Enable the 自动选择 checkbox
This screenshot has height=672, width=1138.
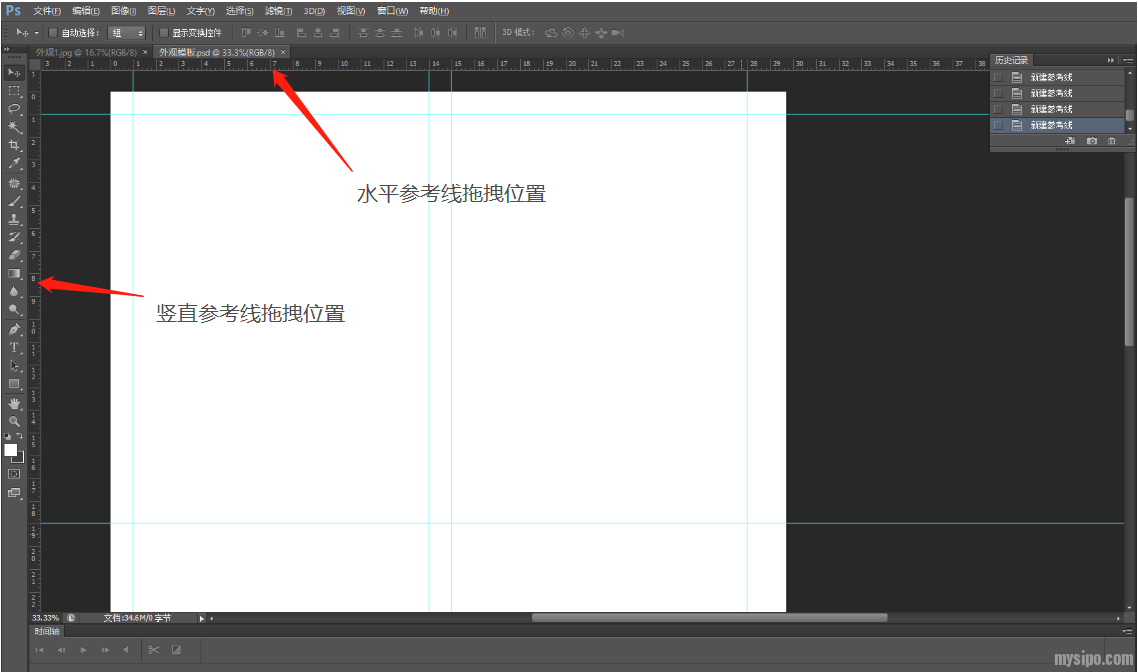coord(53,33)
